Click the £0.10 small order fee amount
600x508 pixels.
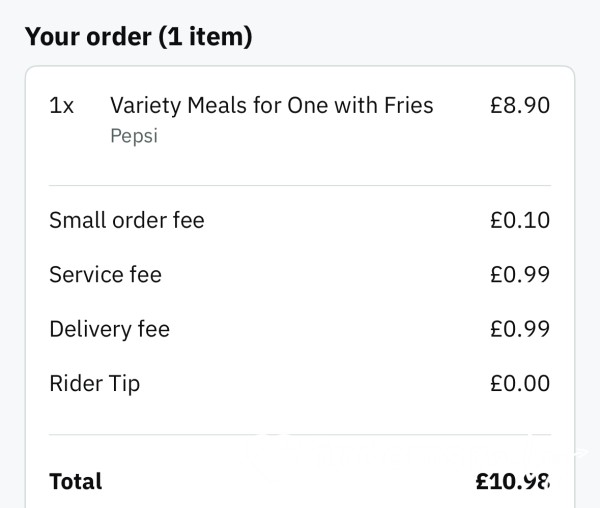pyautogui.click(x=520, y=220)
